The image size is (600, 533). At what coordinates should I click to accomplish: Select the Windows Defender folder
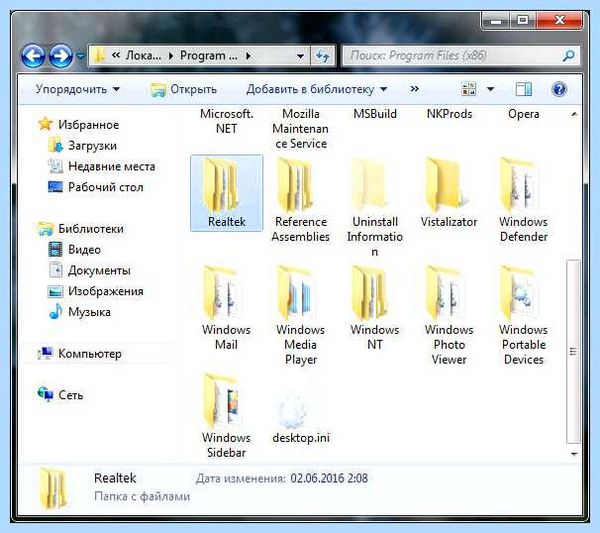pyautogui.click(x=523, y=200)
